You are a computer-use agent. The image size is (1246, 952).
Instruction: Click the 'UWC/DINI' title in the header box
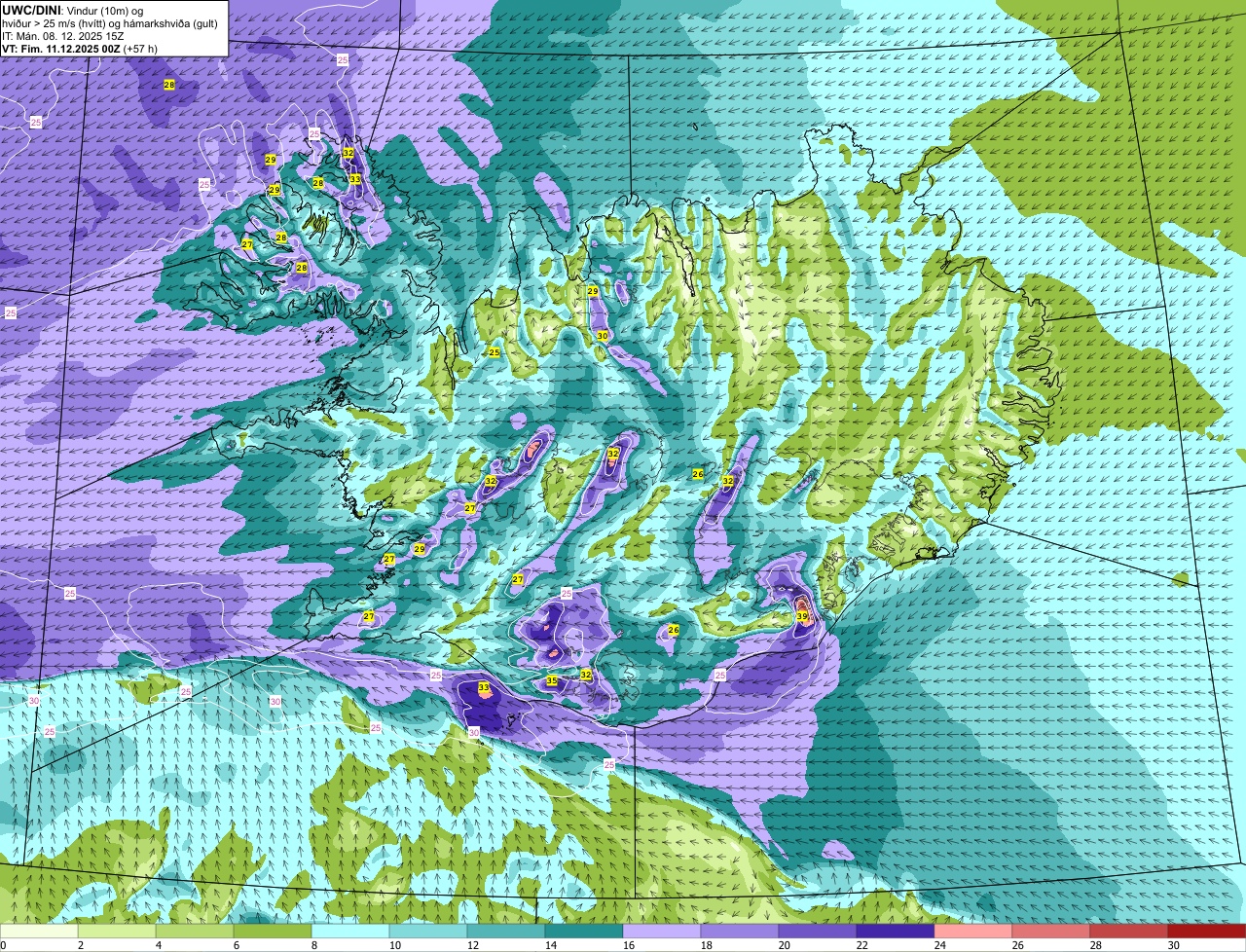click(32, 10)
